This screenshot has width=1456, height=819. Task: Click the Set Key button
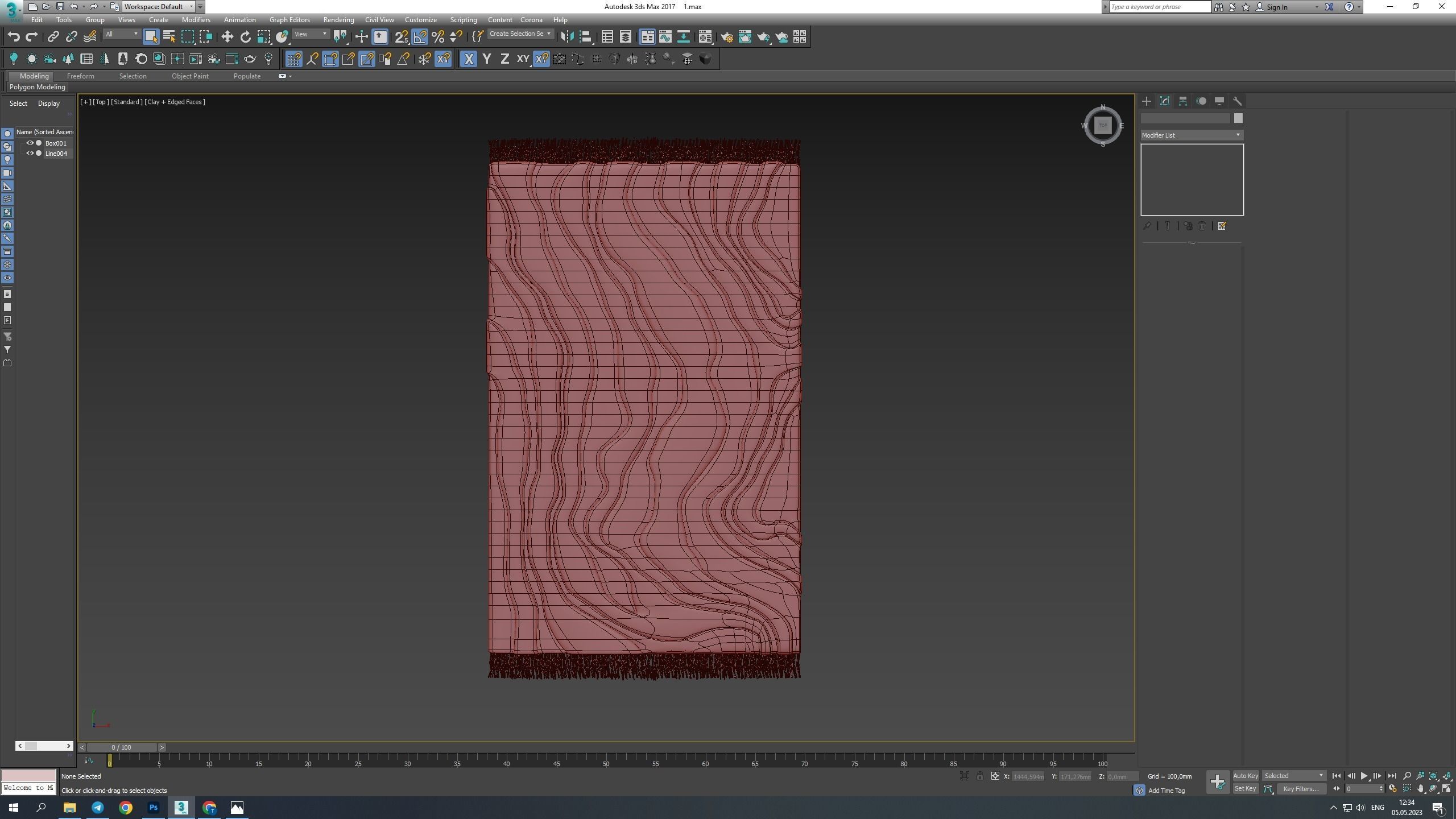(x=1245, y=788)
